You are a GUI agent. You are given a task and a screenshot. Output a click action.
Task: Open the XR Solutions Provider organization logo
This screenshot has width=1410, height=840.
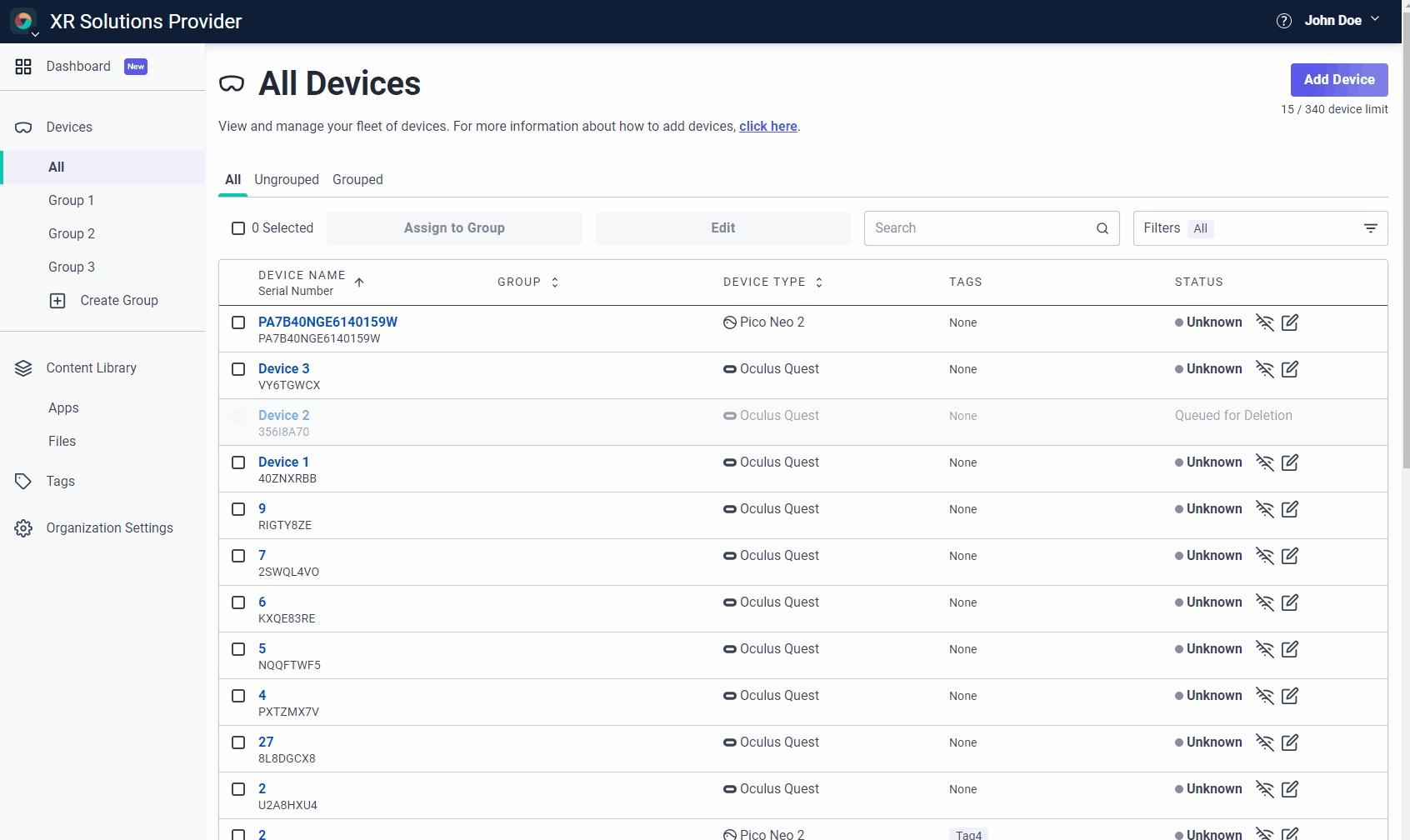(23, 20)
